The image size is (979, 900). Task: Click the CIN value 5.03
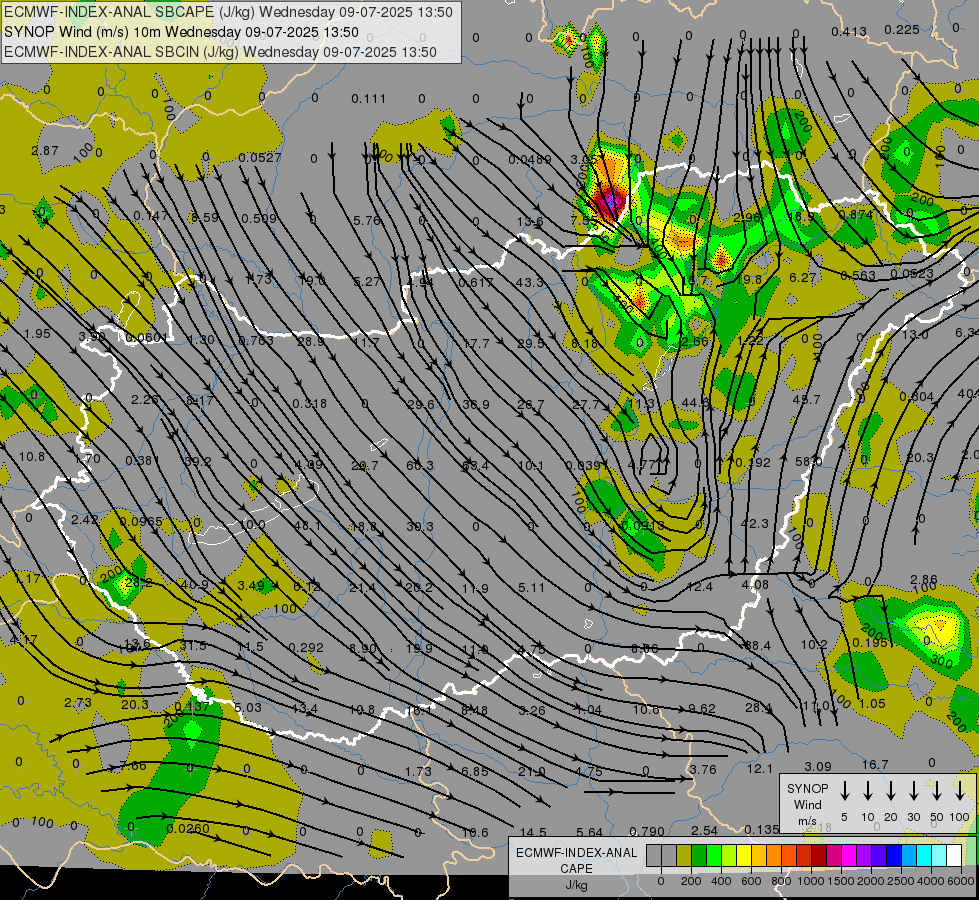(248, 707)
